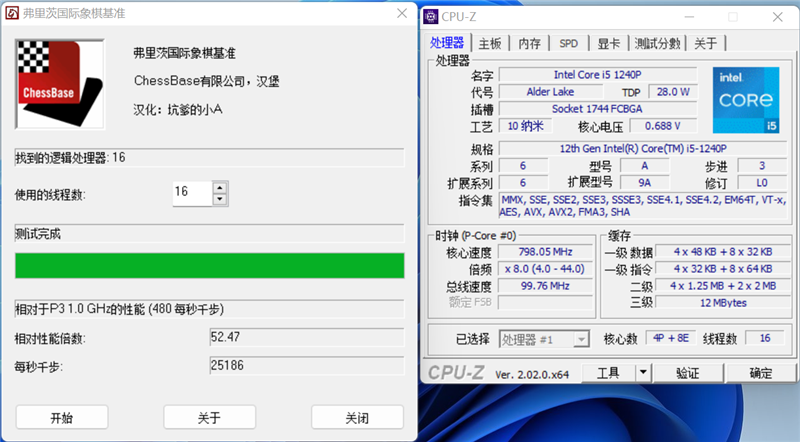Screen dimensions: 800x442
Task: Click the 相对于P3 1.0 GHz的性能 label
Action: [119, 309]
